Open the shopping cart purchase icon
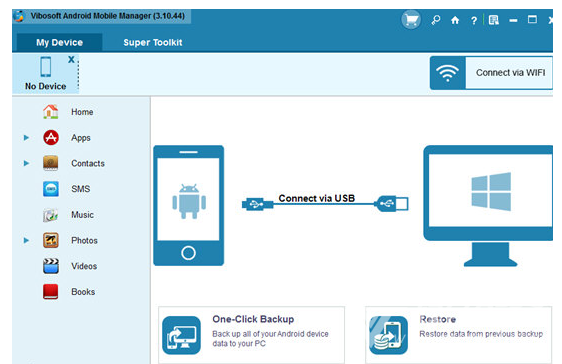Viewport: 562px width, 364px height. point(411,20)
